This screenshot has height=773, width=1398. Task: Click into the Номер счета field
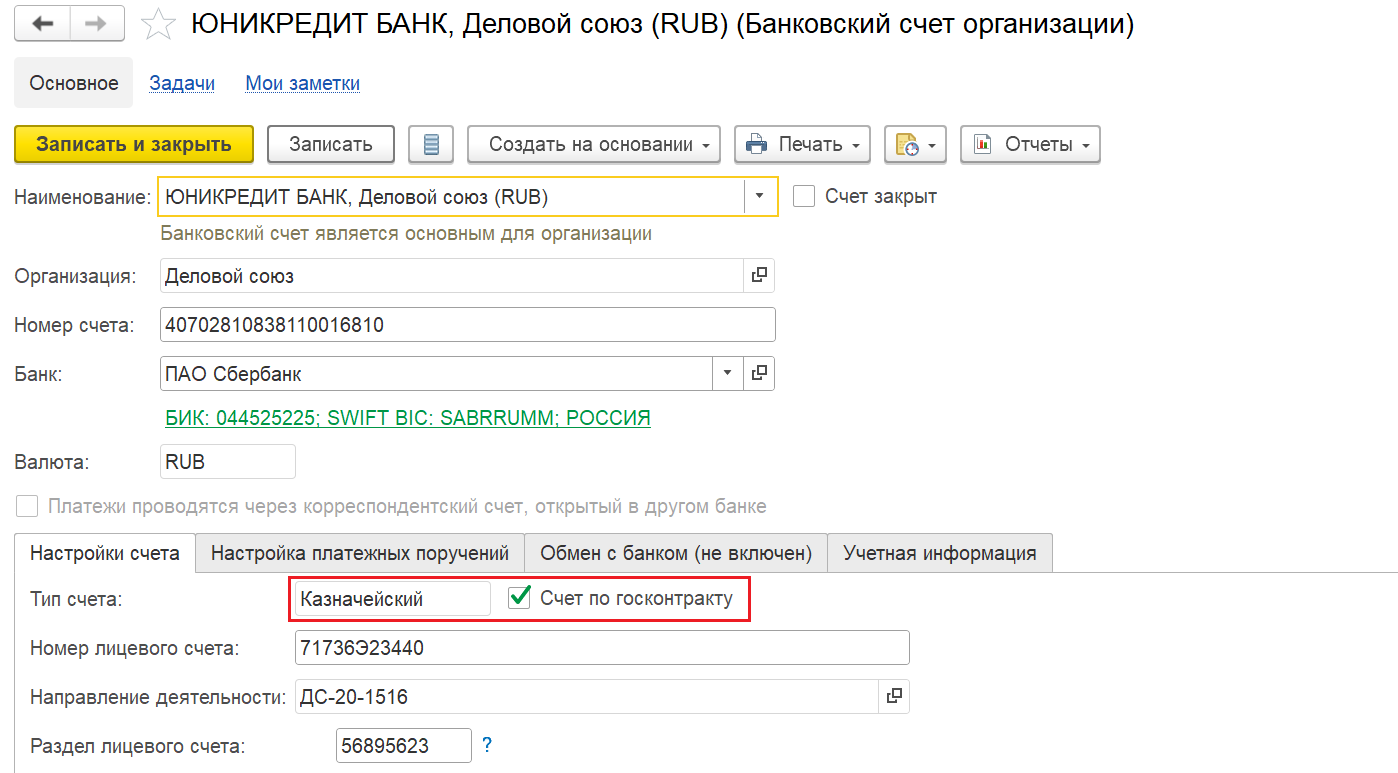pos(468,324)
